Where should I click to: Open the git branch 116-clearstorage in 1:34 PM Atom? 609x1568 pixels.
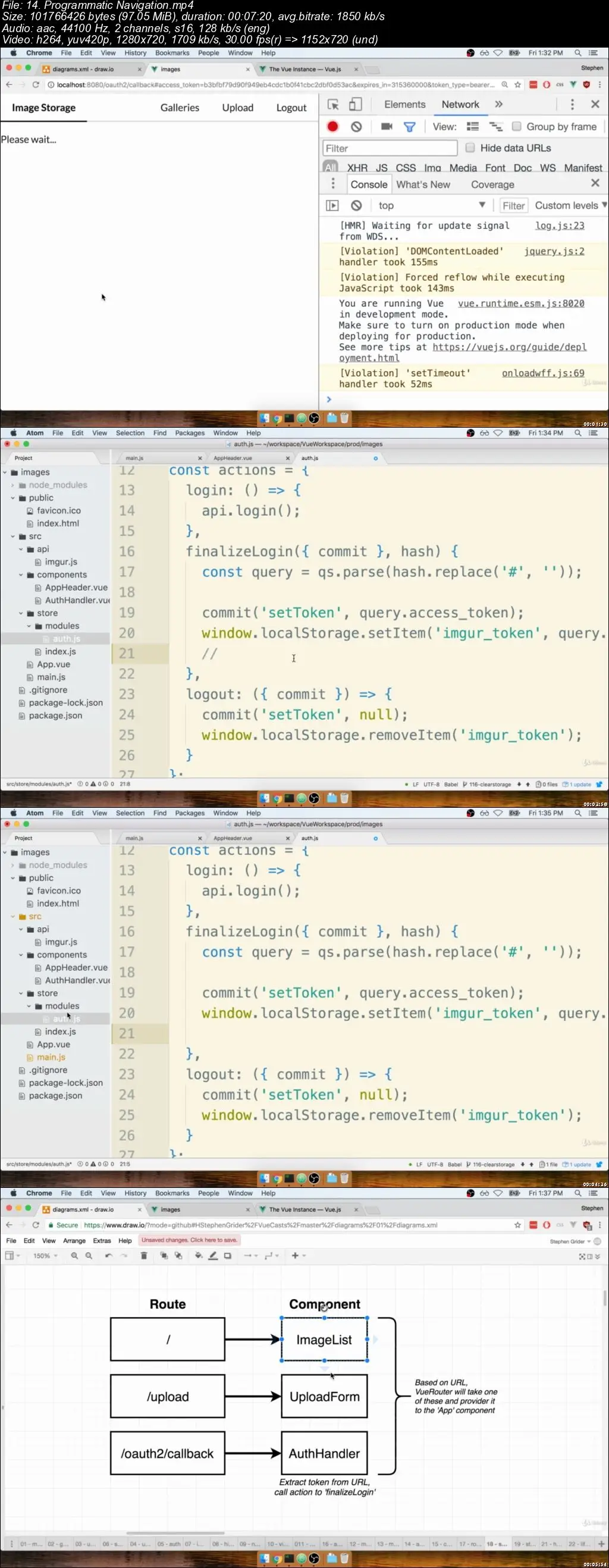pos(486,785)
